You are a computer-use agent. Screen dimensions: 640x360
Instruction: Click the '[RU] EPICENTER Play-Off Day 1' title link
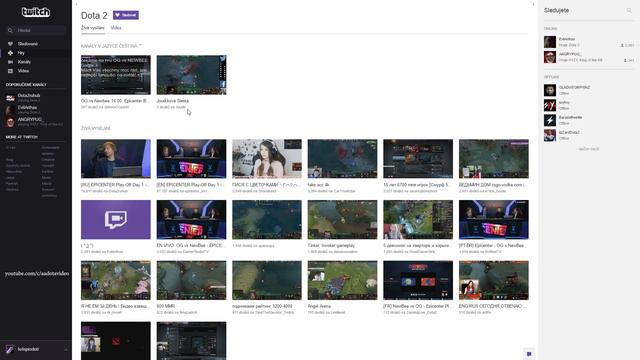tap(116, 185)
